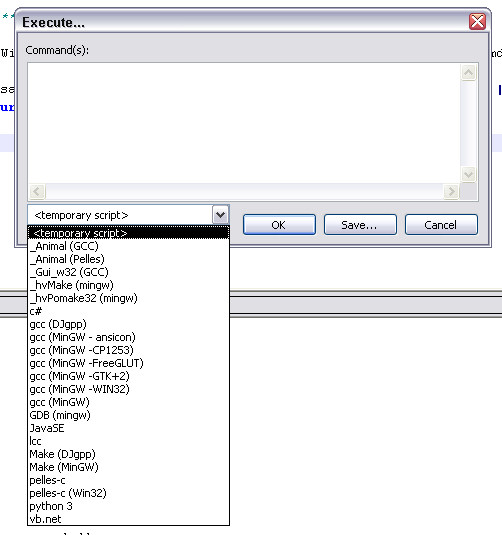Pick JavaSE in the script list
This screenshot has height=535, width=502.
click(x=128, y=428)
